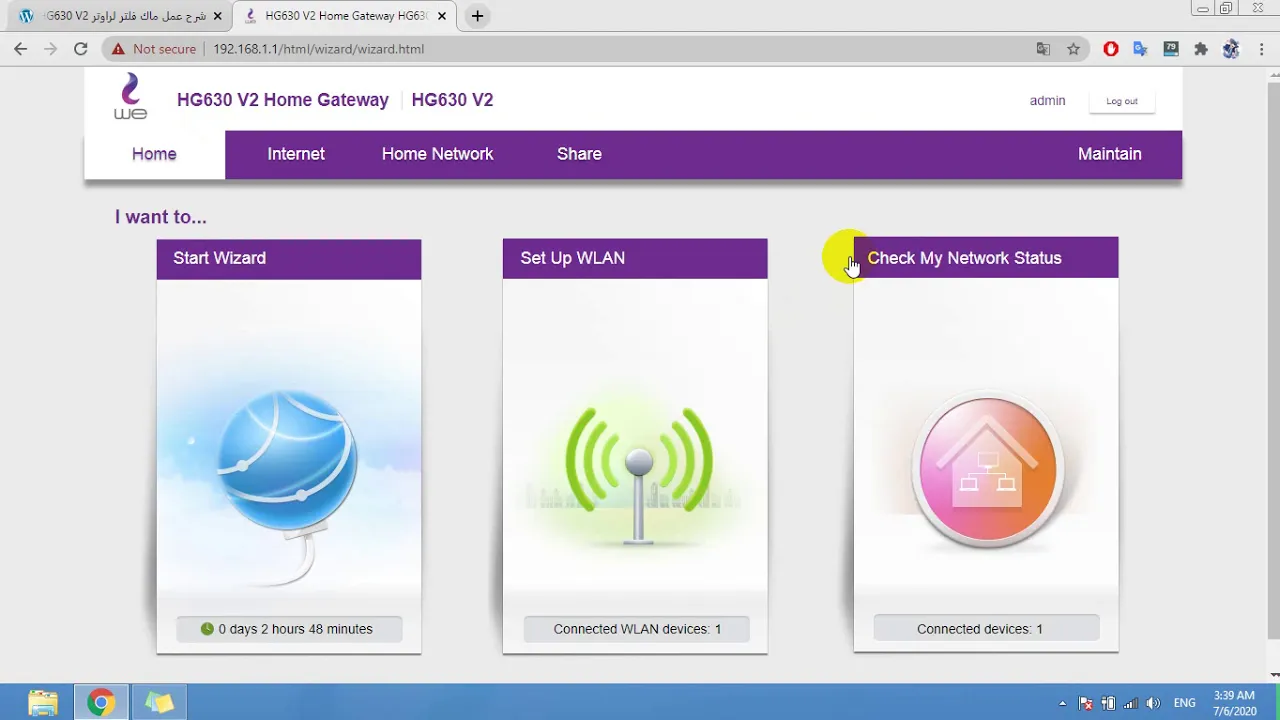Image resolution: width=1280 pixels, height=720 pixels.
Task: Switch to the Share tab
Action: tap(579, 154)
